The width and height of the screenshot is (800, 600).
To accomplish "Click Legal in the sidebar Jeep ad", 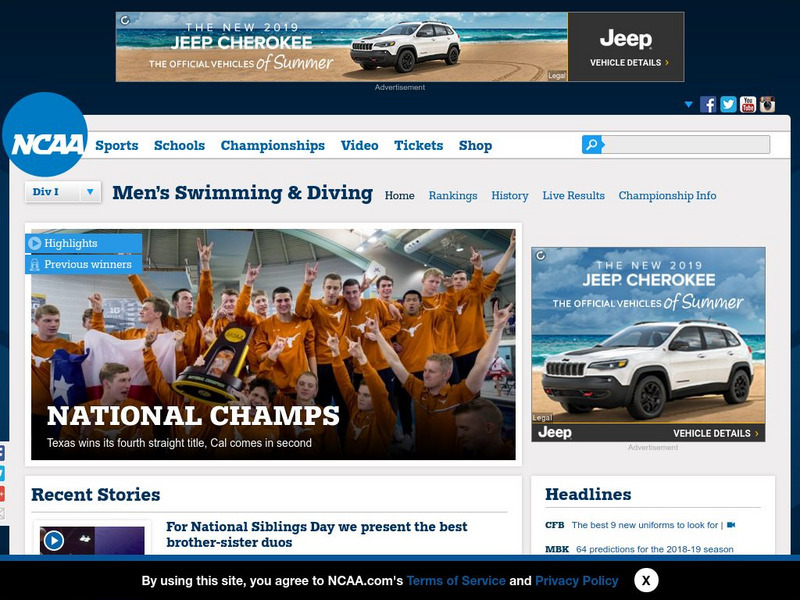I will tap(542, 417).
